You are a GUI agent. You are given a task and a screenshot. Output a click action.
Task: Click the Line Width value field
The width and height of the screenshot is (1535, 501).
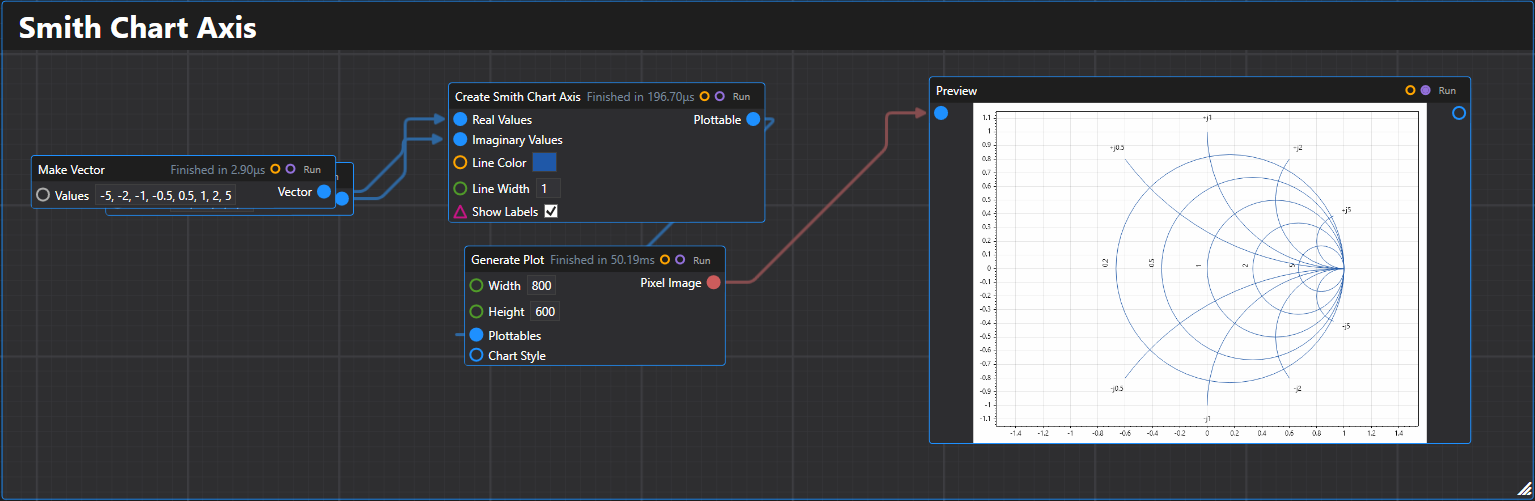click(548, 188)
